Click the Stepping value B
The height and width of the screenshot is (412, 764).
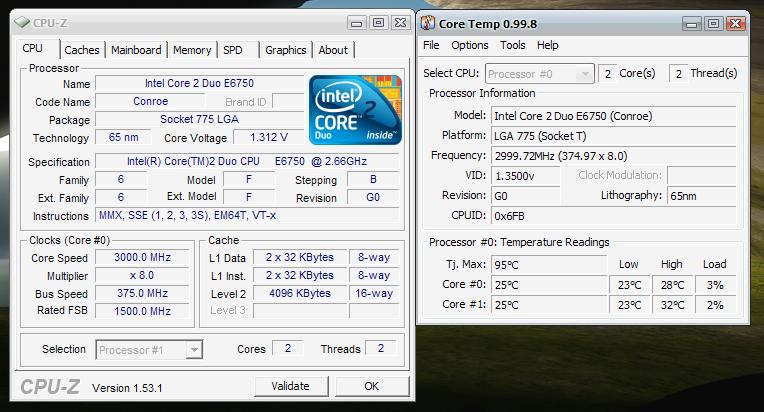[373, 179]
